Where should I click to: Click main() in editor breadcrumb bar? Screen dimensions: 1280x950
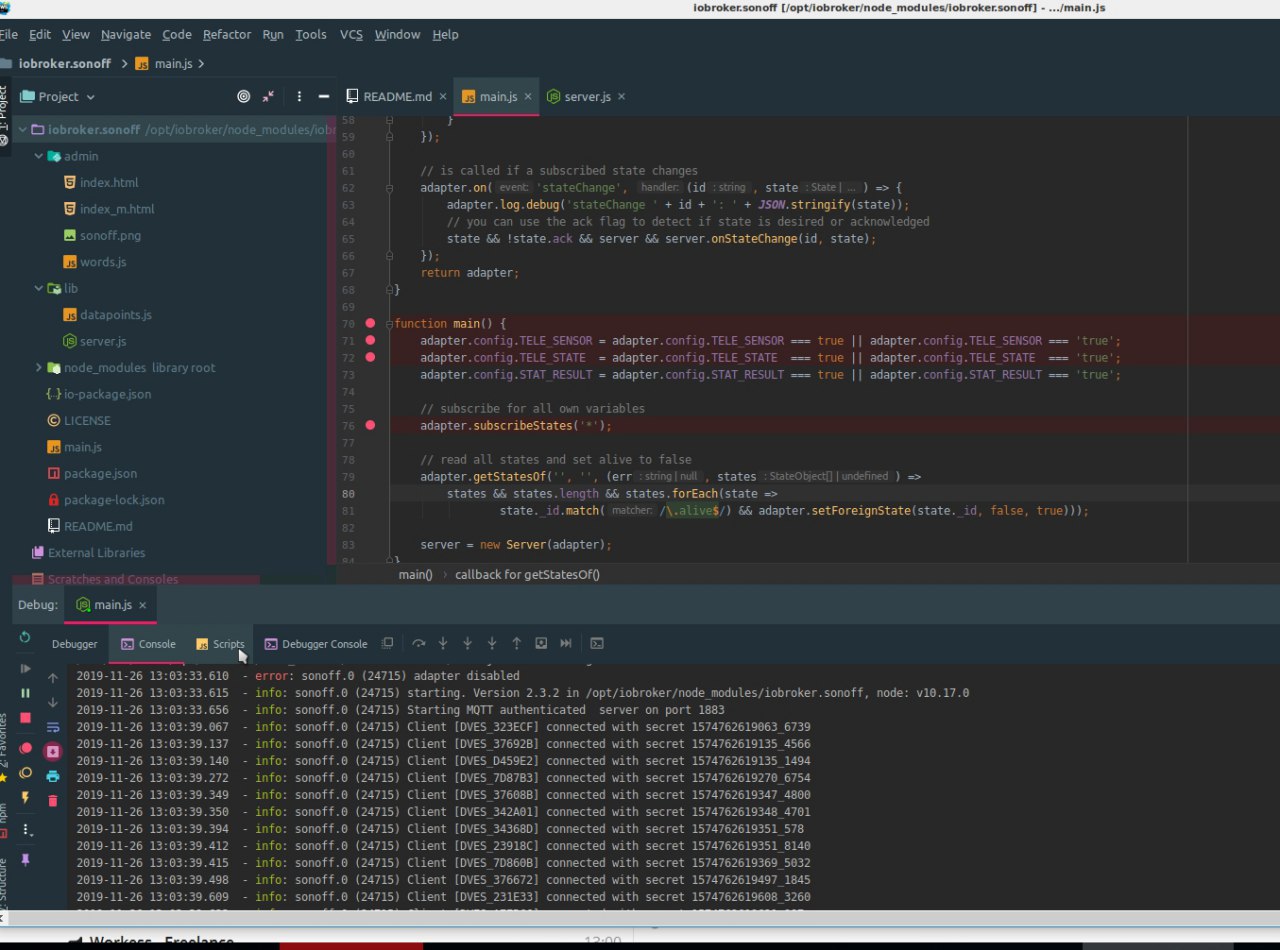(x=415, y=574)
